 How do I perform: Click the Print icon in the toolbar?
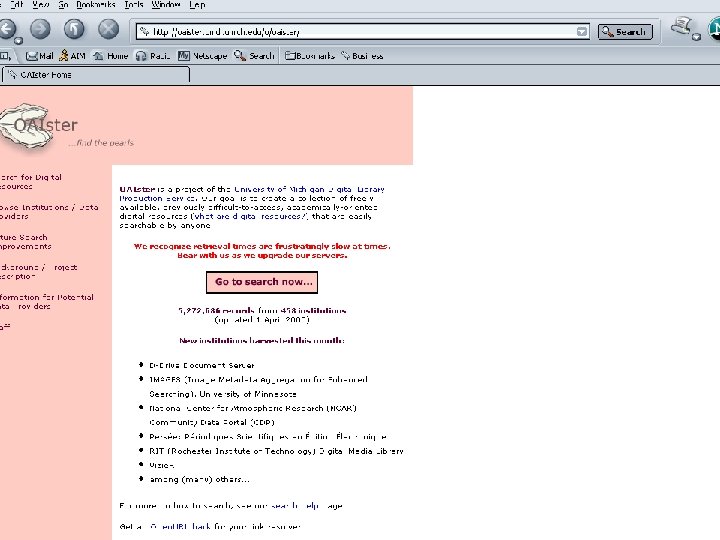pos(681,27)
